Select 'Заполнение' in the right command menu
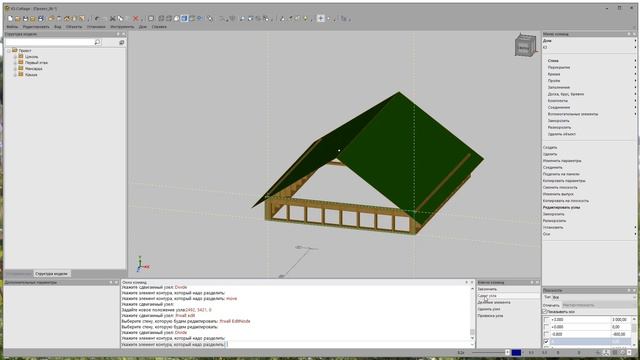Screen dimensions: 640x360 pyautogui.click(x=559, y=87)
